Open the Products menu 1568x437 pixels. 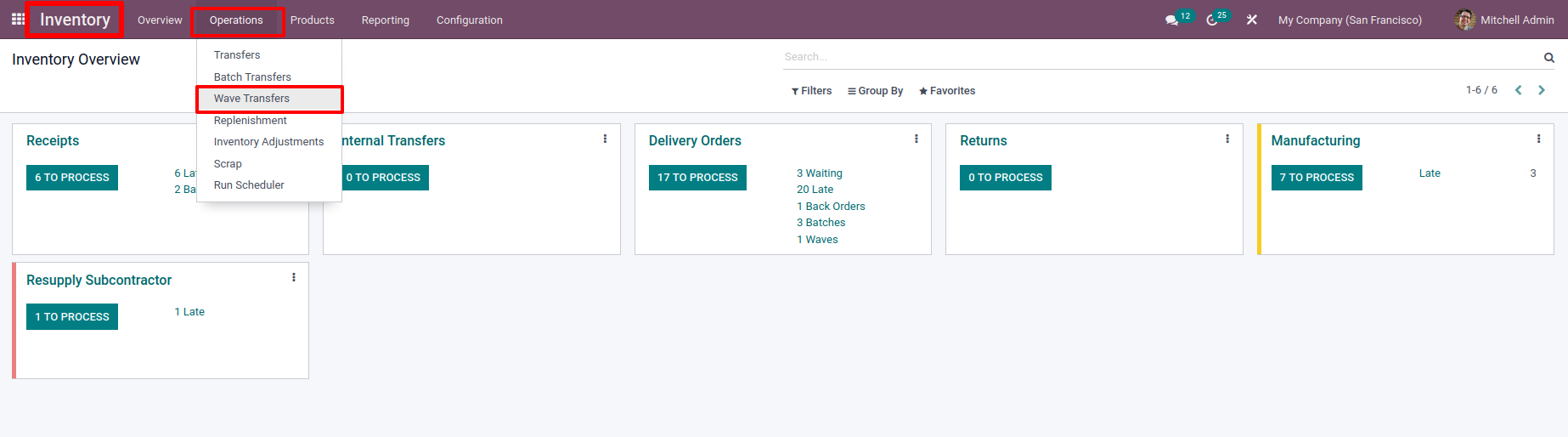[x=313, y=20]
